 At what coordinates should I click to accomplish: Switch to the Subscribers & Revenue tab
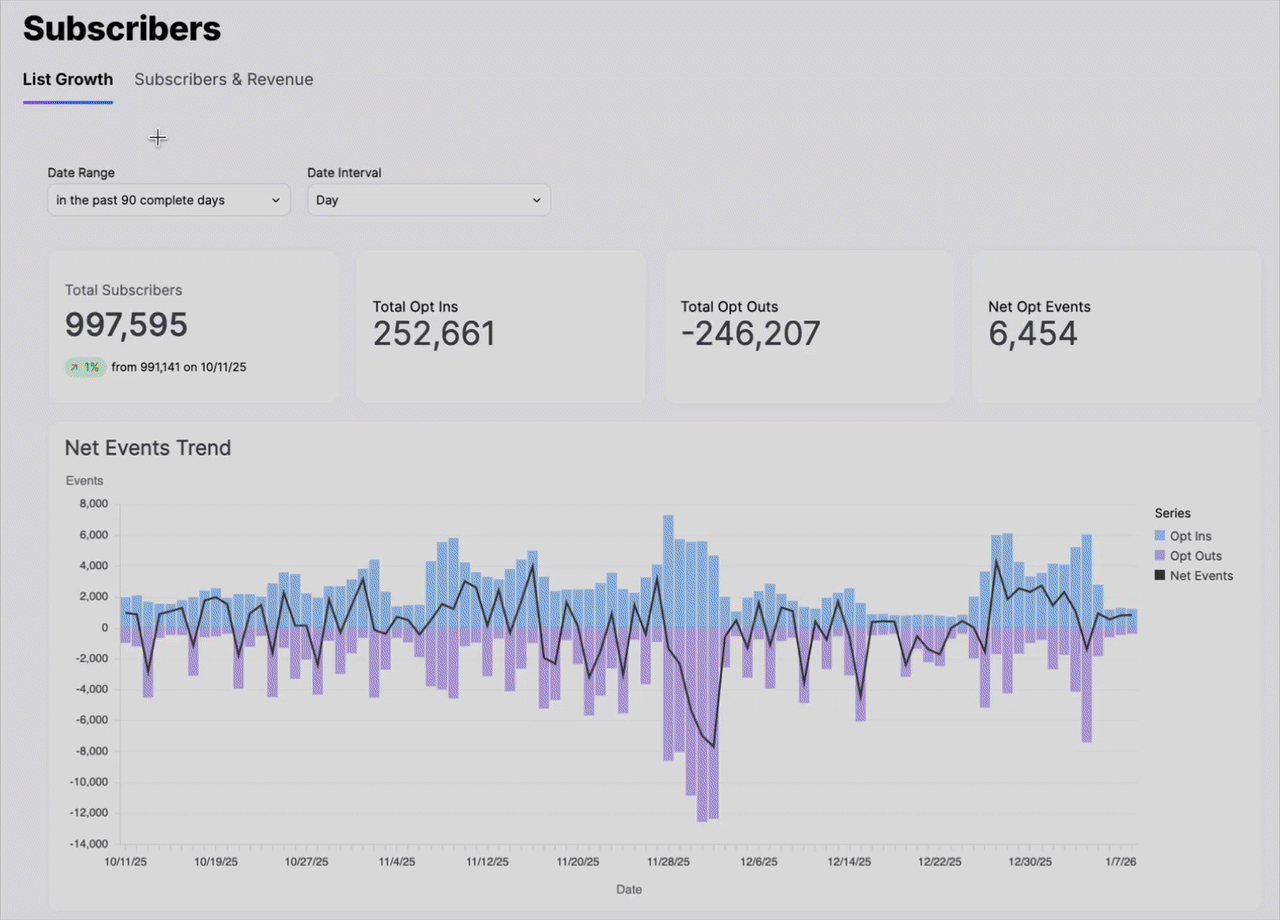(x=223, y=79)
